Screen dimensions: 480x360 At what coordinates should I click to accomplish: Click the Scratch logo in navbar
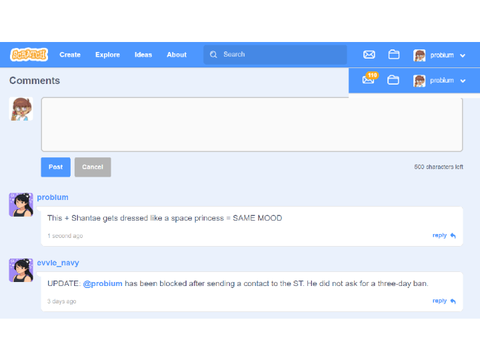click(29, 55)
